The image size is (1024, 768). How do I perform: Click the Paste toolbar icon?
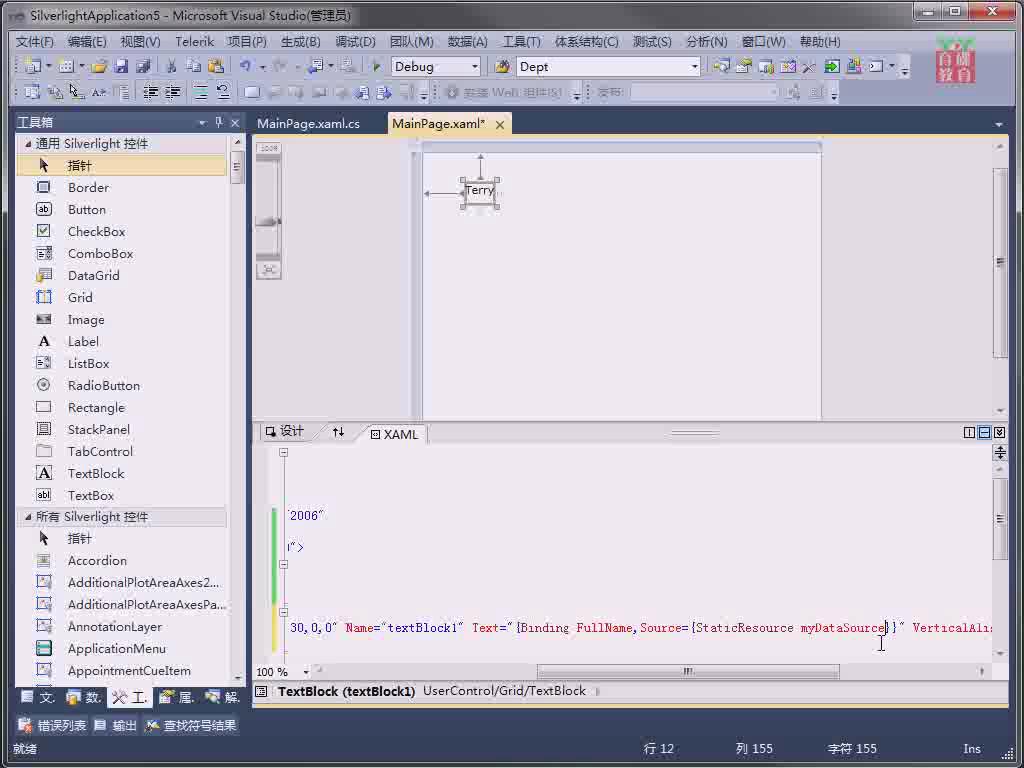click(x=216, y=66)
